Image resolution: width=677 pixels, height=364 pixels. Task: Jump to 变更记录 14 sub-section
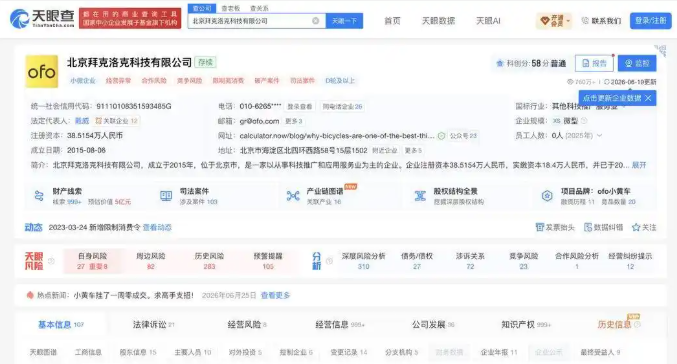click(x=349, y=352)
